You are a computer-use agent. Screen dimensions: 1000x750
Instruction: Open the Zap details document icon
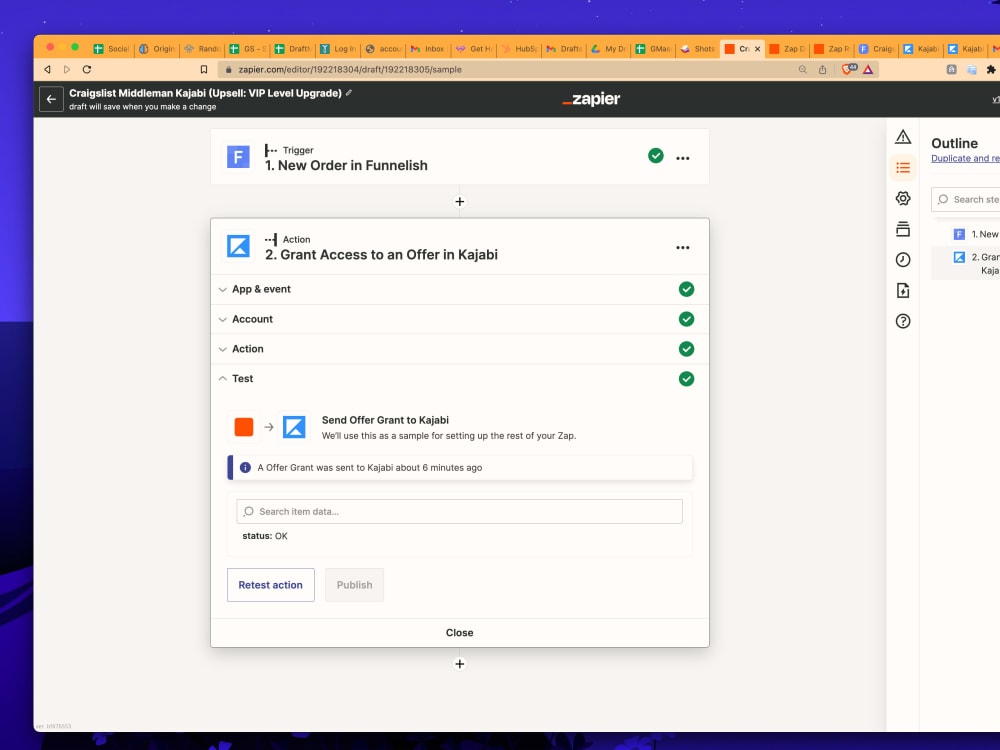pos(903,290)
